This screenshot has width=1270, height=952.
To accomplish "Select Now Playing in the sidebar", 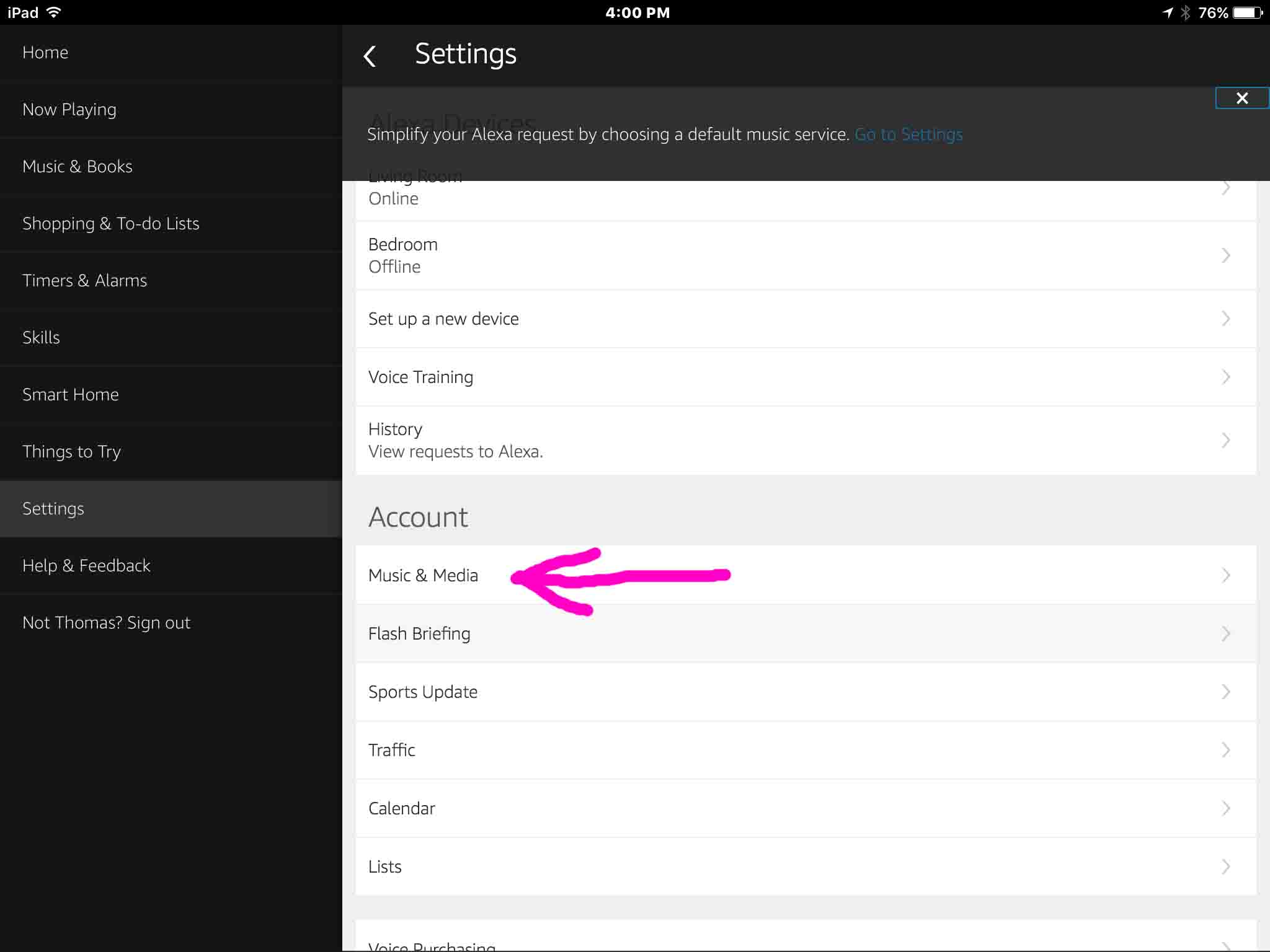I will [171, 110].
